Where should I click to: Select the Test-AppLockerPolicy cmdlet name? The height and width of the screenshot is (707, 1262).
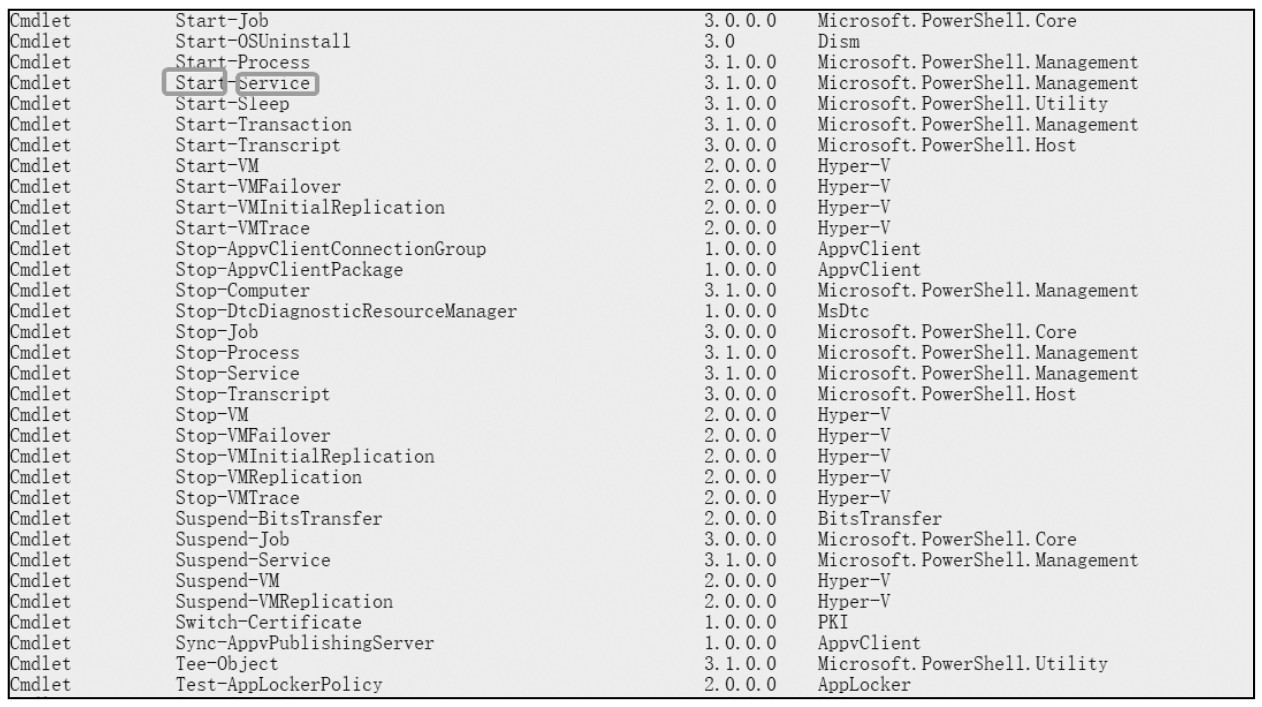point(278,685)
